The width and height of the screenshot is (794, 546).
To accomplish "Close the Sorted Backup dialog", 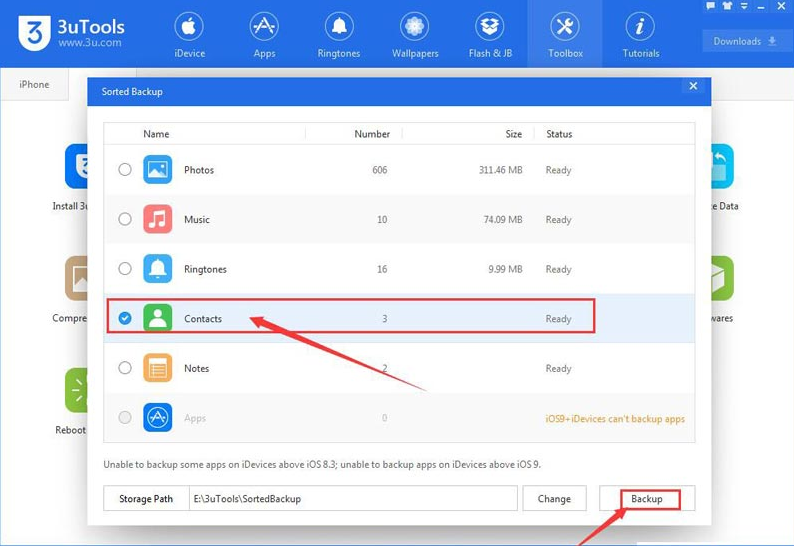I will coord(693,86).
